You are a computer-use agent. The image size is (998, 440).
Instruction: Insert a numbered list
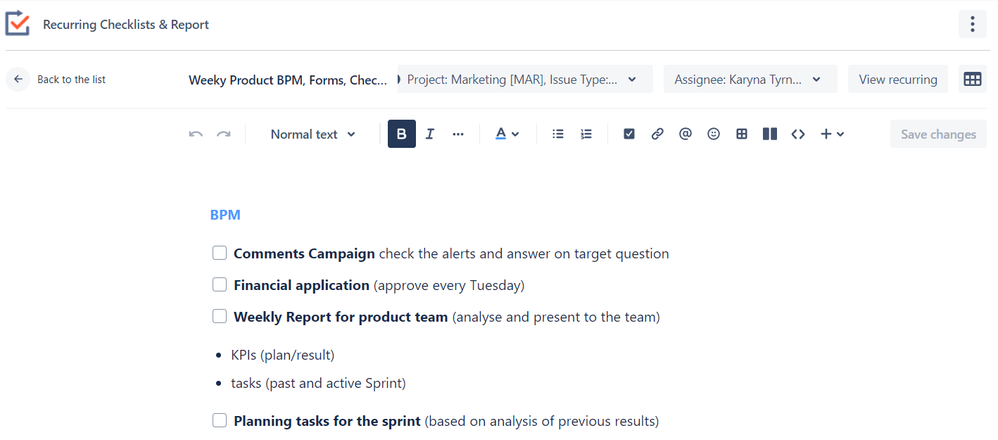(x=587, y=134)
